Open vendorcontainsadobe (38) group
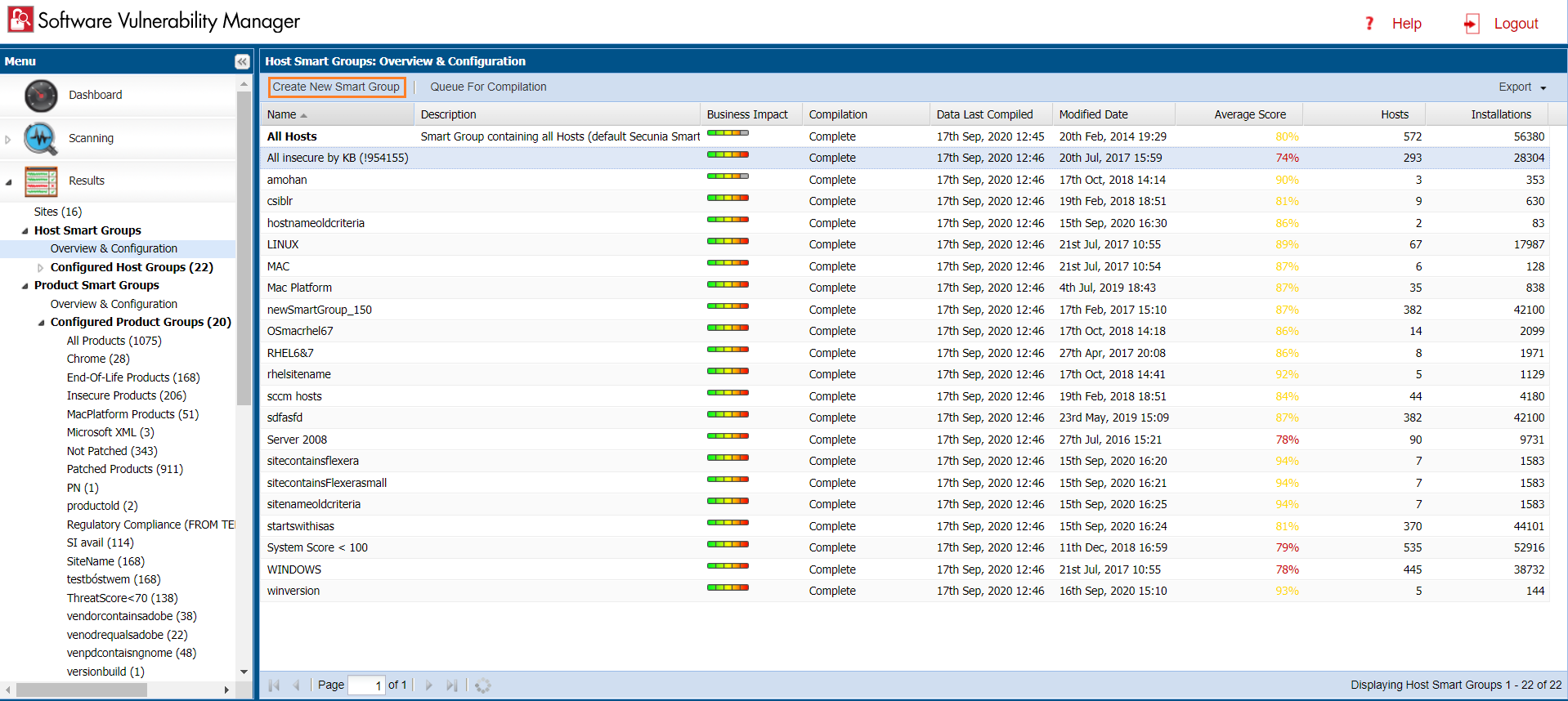 132,616
